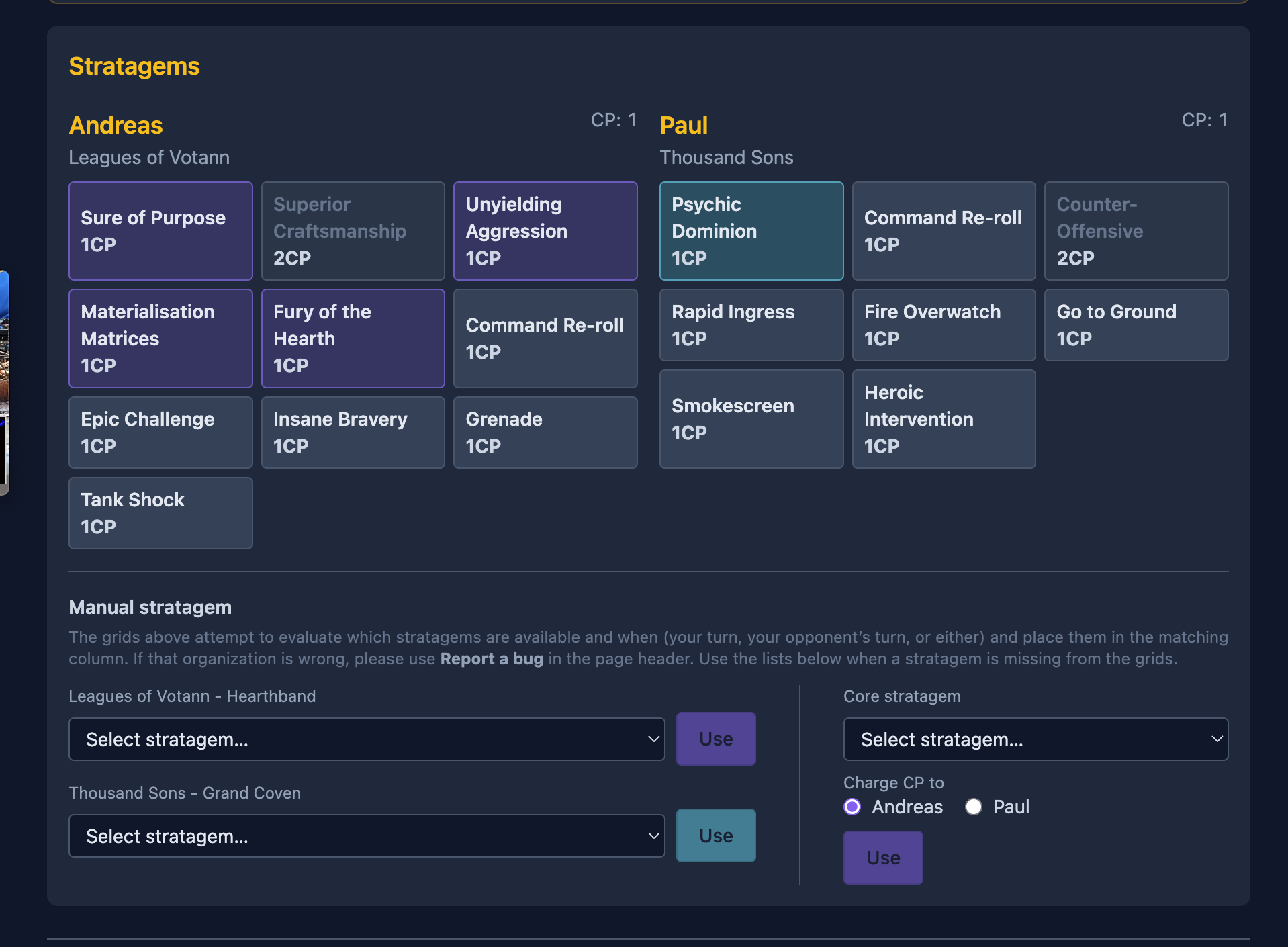
Task: Activate Heroic Intervention for Paul
Action: click(x=943, y=418)
